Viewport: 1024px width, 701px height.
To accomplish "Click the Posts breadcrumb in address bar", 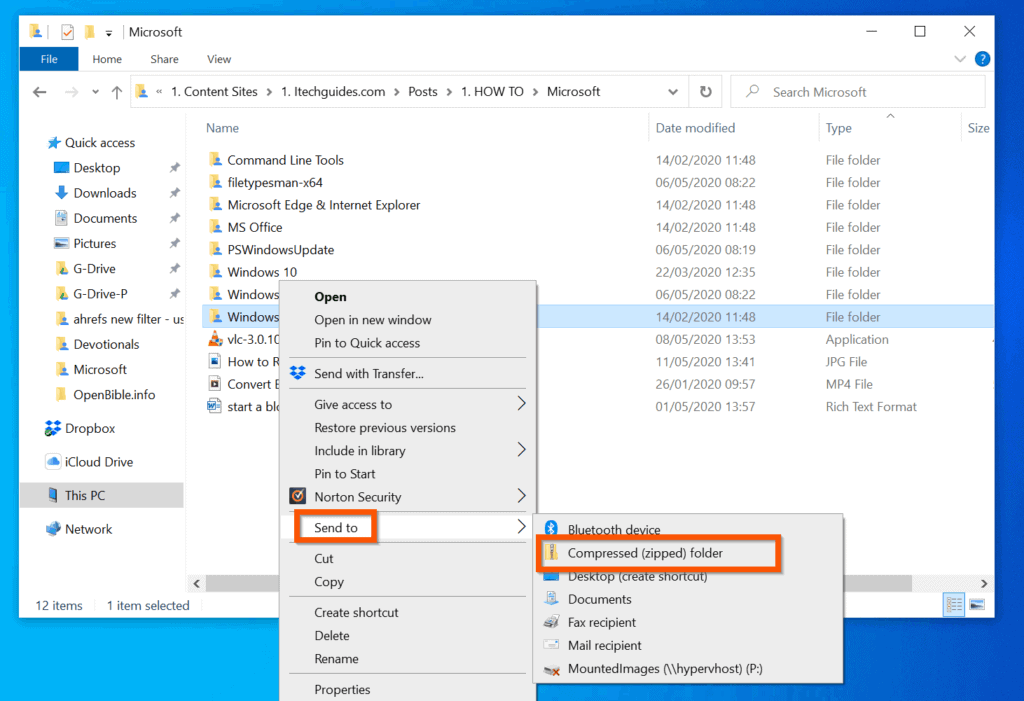I will [x=423, y=91].
